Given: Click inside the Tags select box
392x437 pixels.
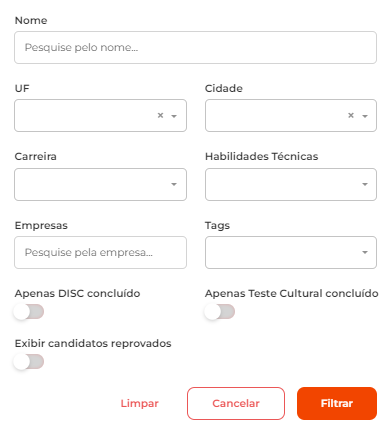Looking at the screenshot, I should (283, 252).
